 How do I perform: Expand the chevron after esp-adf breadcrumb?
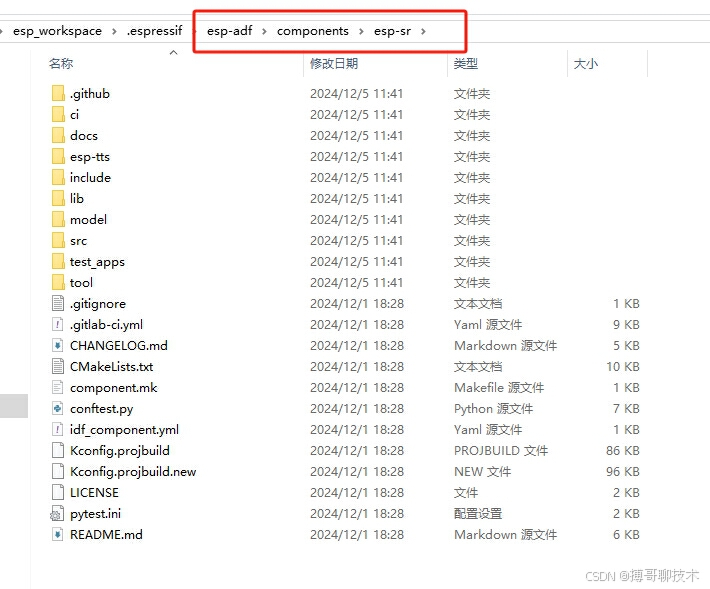pyautogui.click(x=264, y=31)
